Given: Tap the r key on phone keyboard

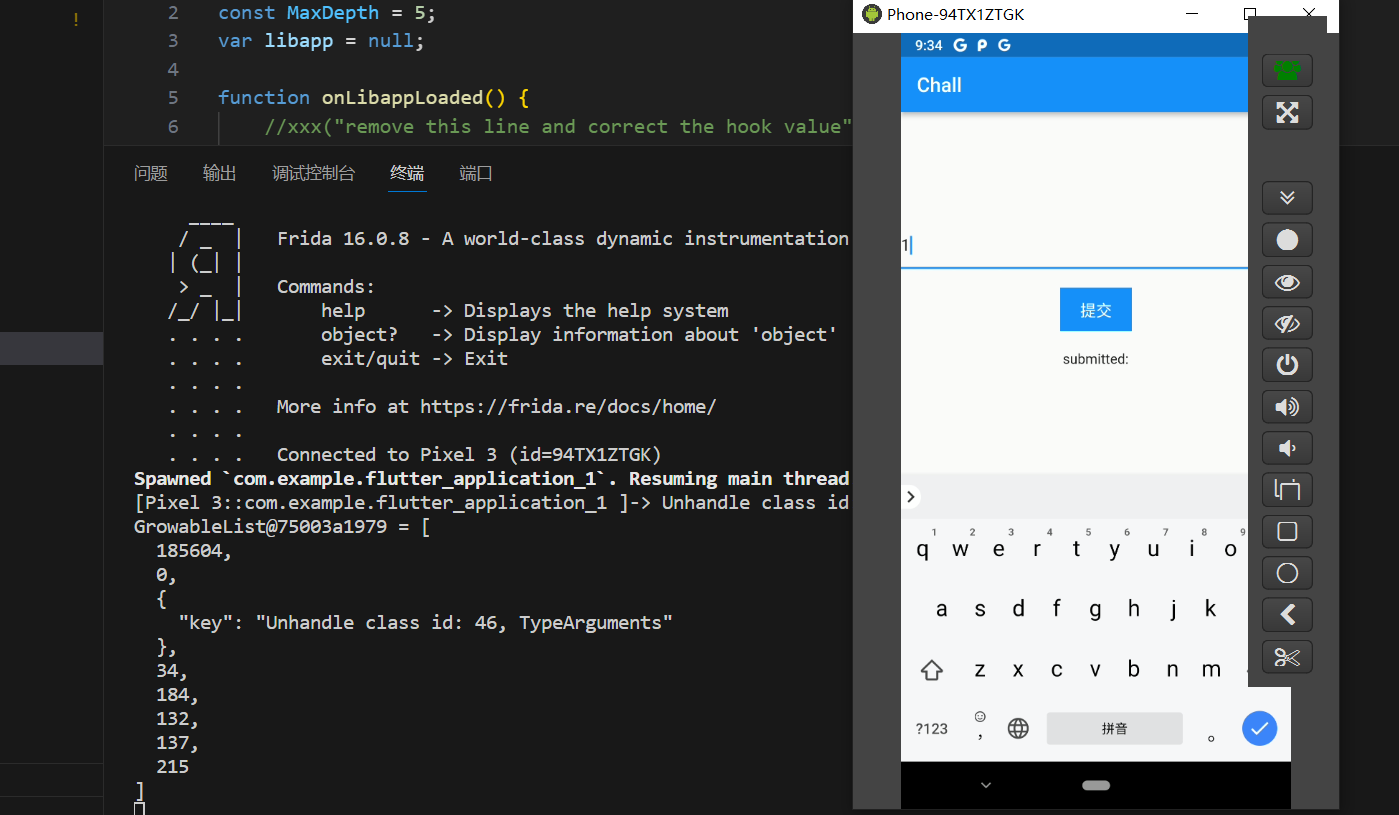Looking at the screenshot, I should [1038, 549].
